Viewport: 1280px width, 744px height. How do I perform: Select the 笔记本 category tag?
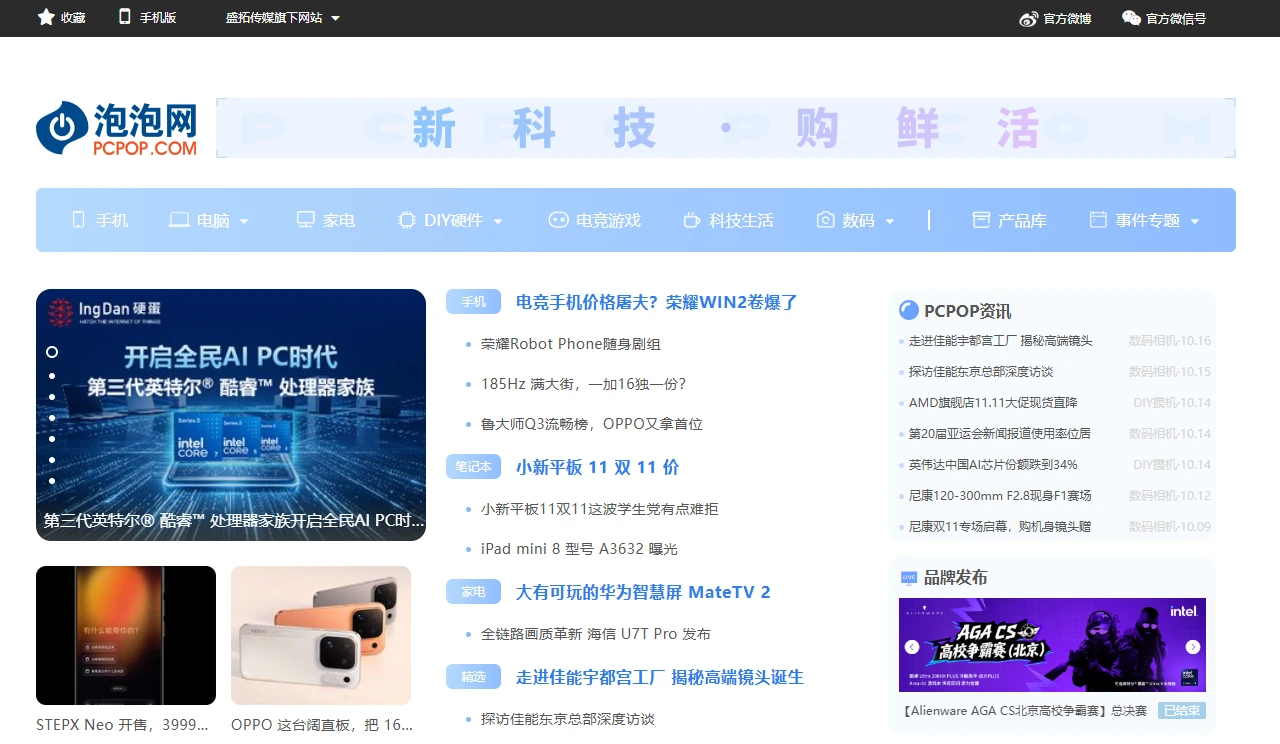[473, 467]
